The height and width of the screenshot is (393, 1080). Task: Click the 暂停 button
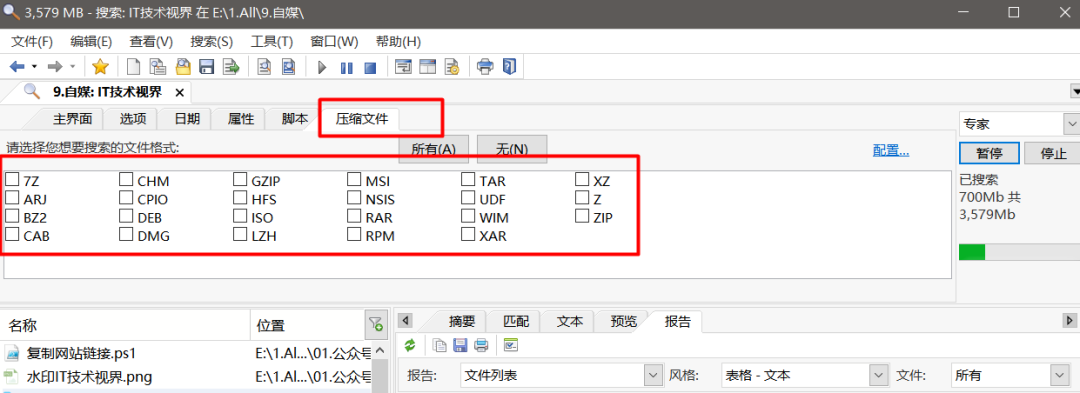click(989, 153)
